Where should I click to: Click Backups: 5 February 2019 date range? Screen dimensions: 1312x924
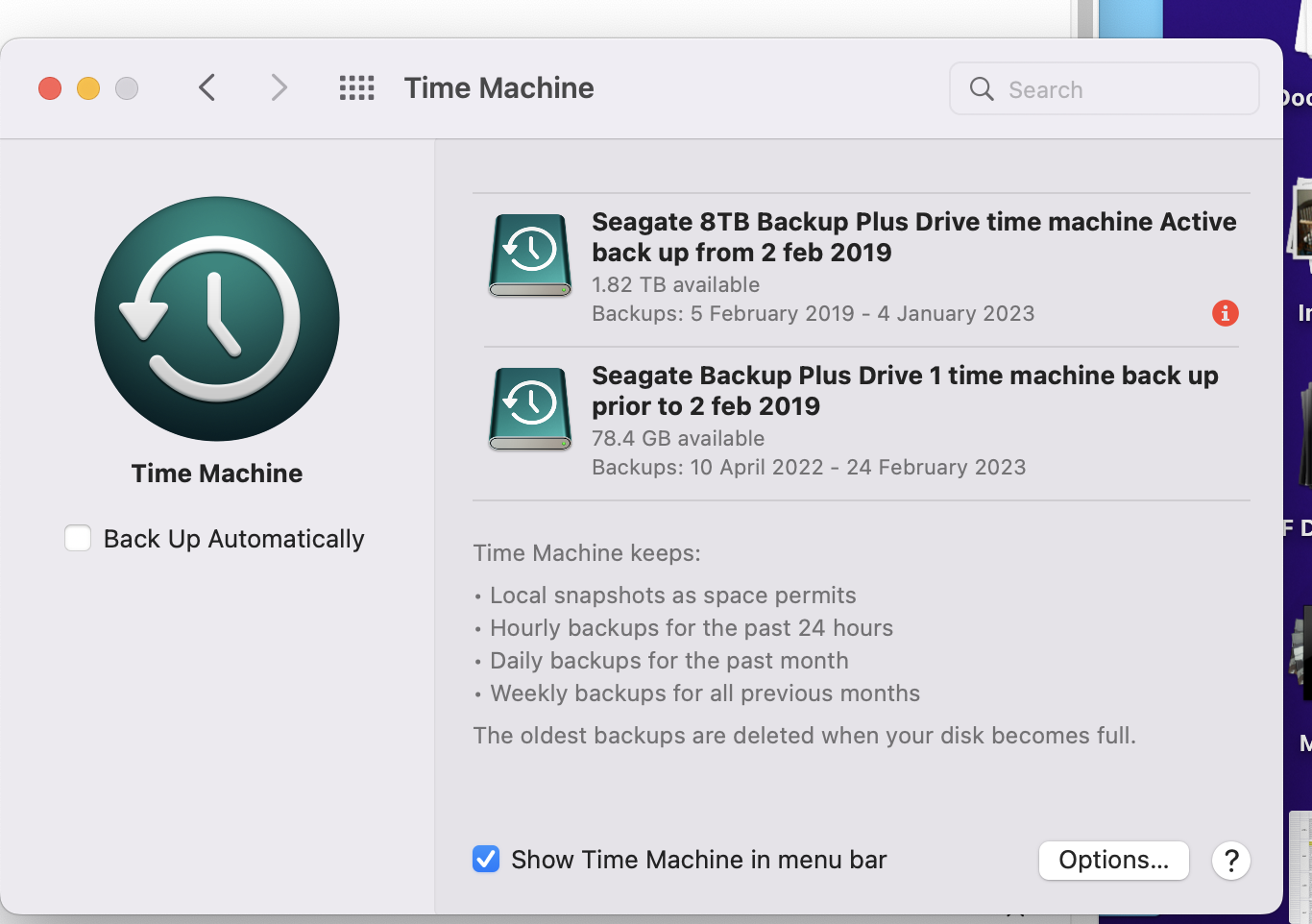[814, 313]
